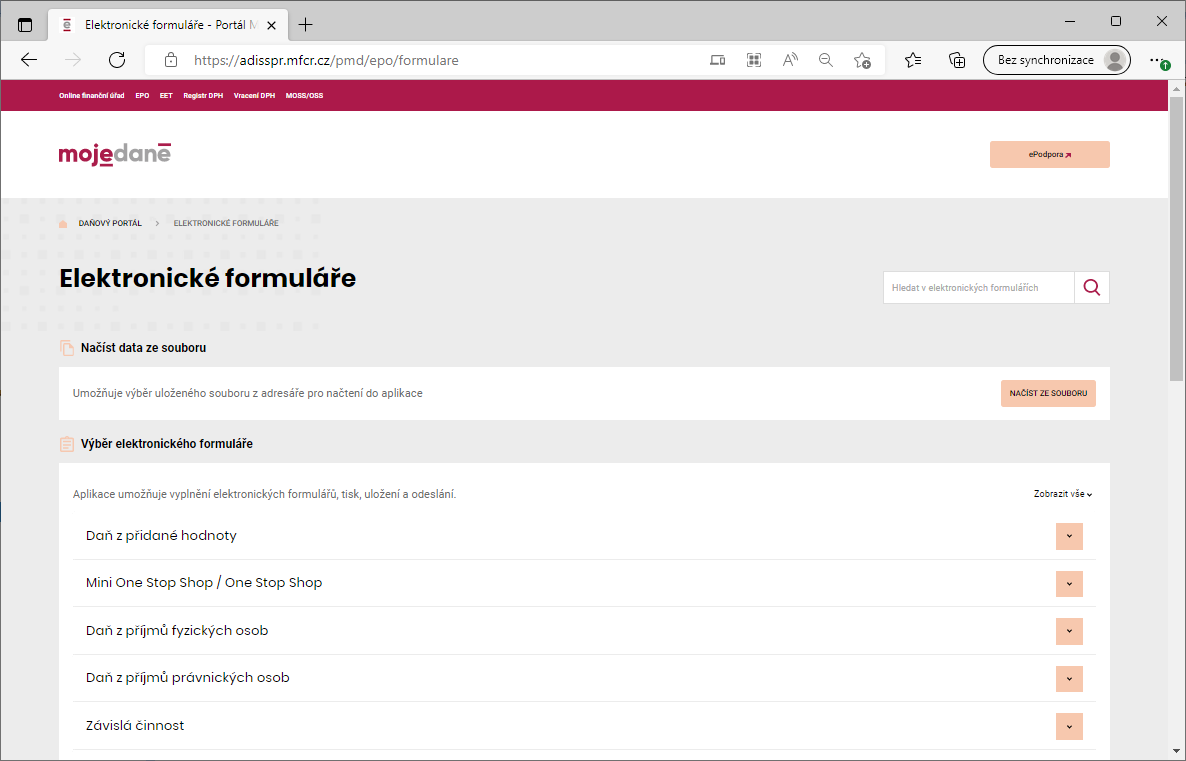Click the ELEKTRONICKÉ FORMULÁŘE breadcrumb
Image resolution: width=1186 pixels, height=761 pixels.
pyautogui.click(x=226, y=223)
